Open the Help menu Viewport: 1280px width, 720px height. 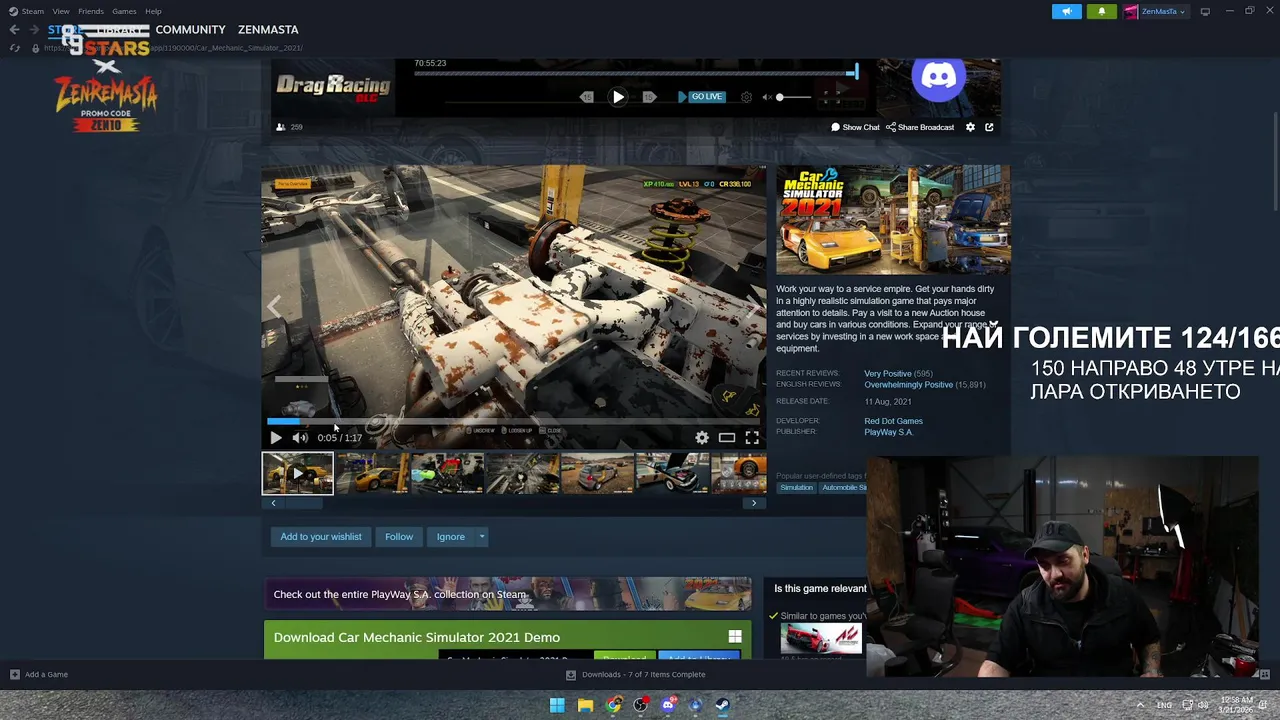[153, 11]
